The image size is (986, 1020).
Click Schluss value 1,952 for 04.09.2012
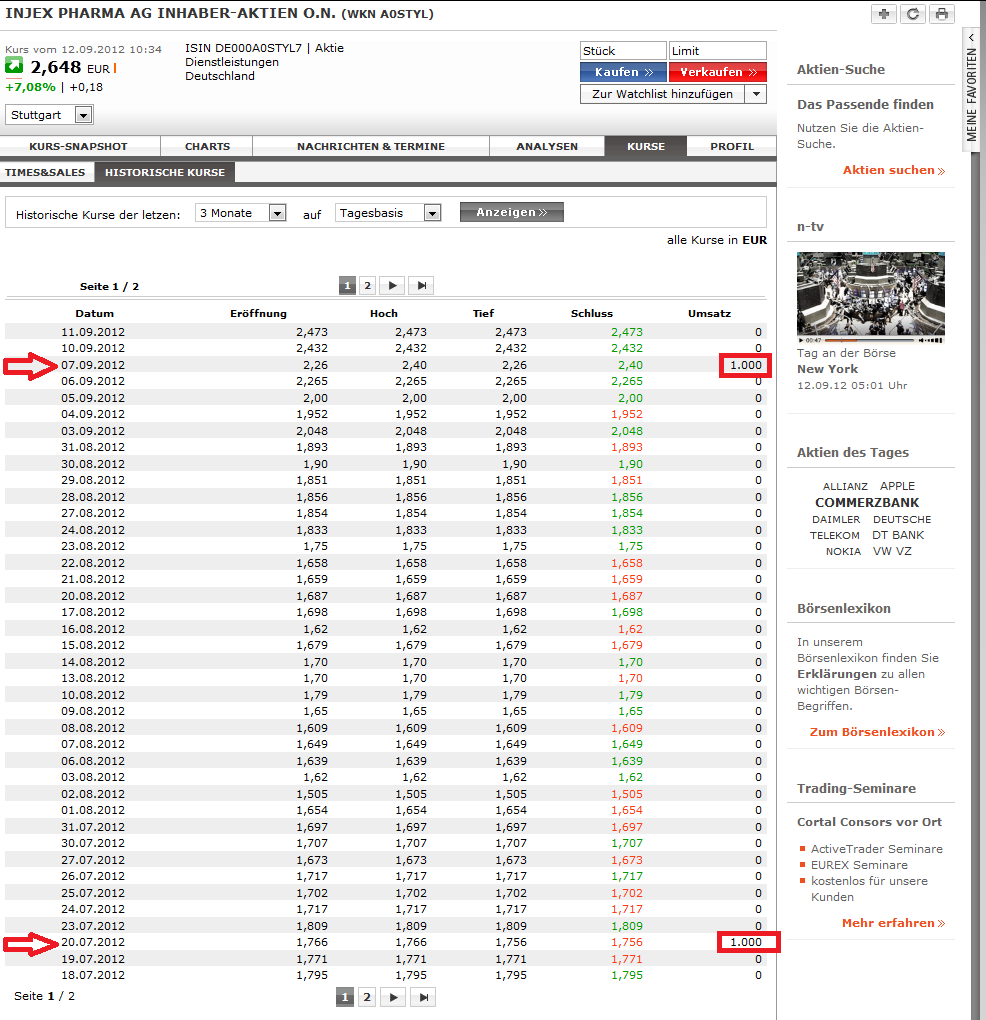coord(626,414)
